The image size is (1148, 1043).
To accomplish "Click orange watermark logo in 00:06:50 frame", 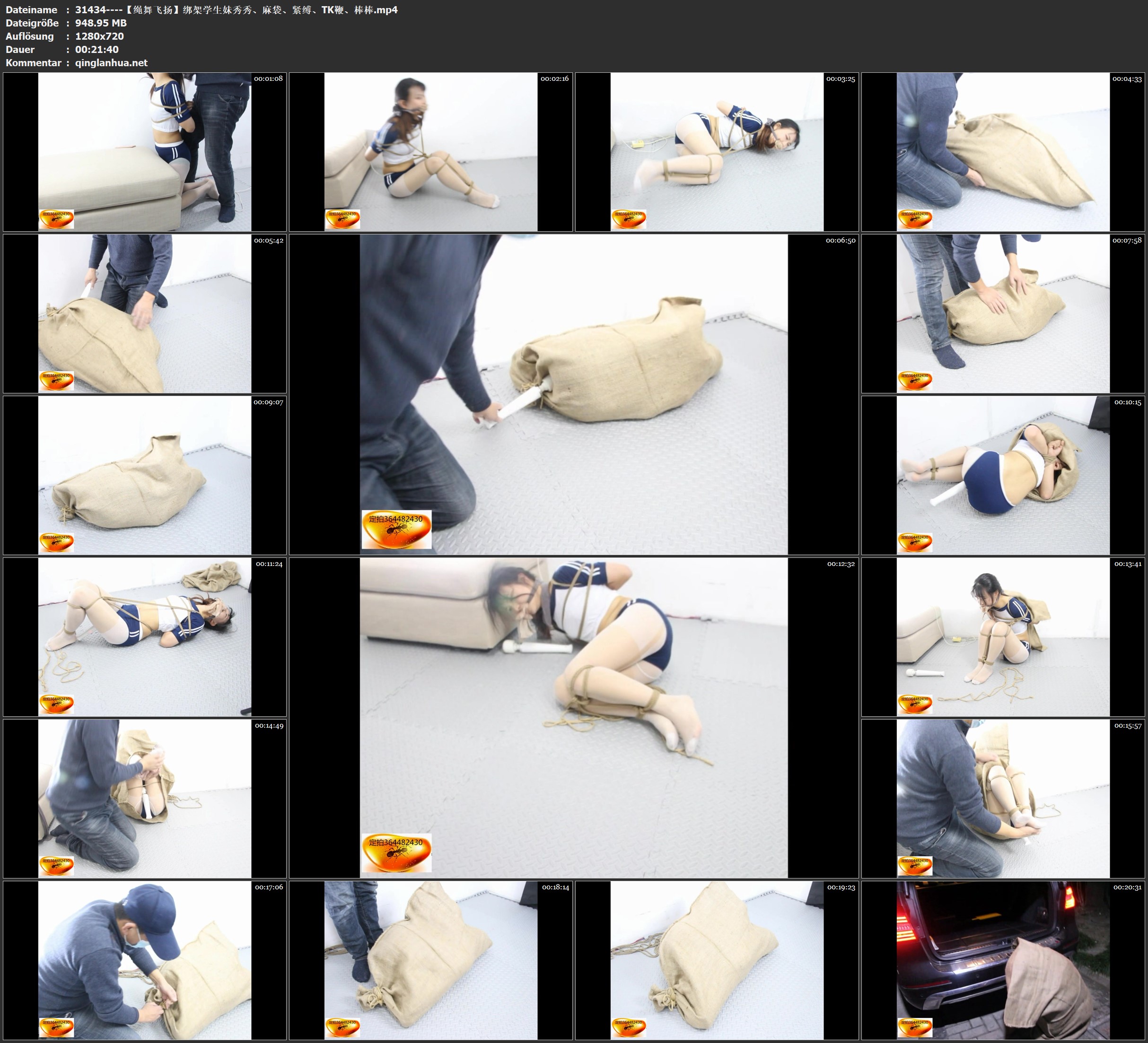I will [396, 530].
